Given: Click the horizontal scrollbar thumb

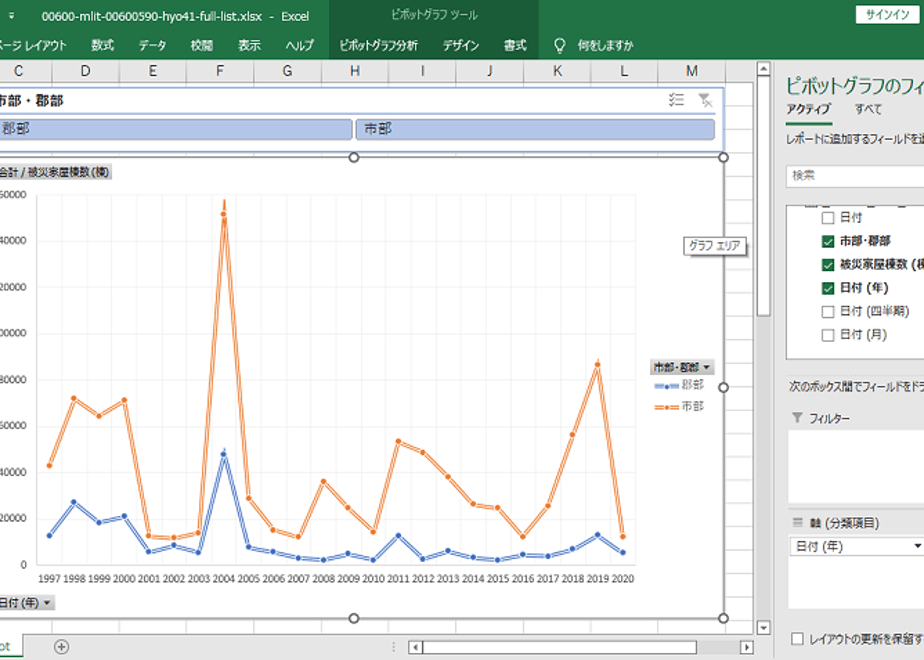Looking at the screenshot, I should click(559, 647).
